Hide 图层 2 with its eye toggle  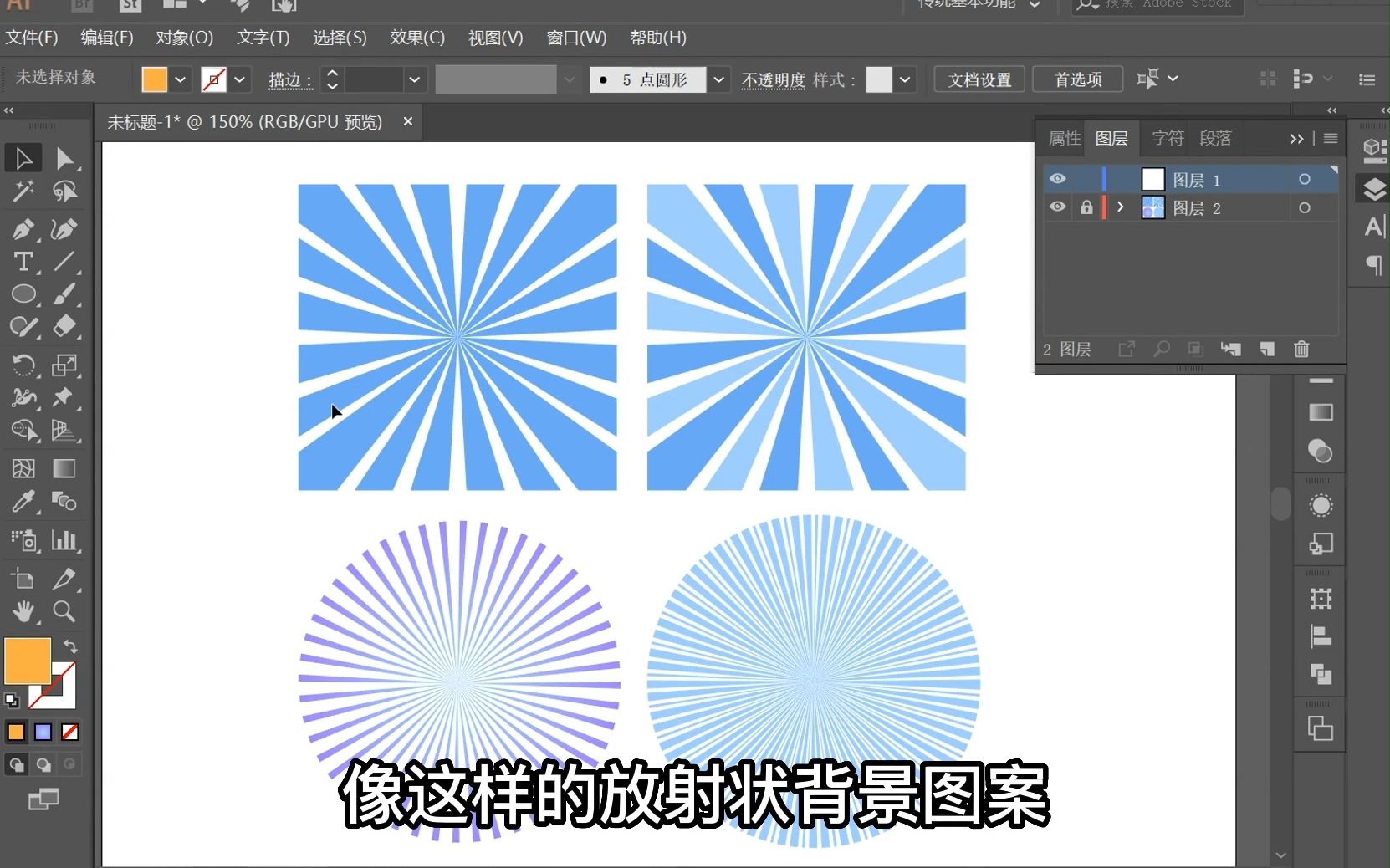tap(1057, 207)
